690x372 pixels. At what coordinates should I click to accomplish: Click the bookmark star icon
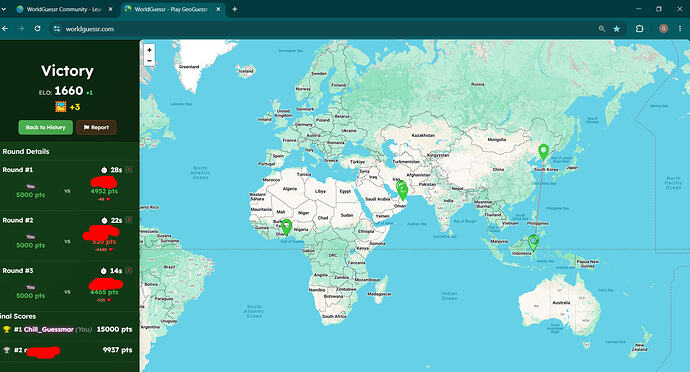(x=617, y=29)
